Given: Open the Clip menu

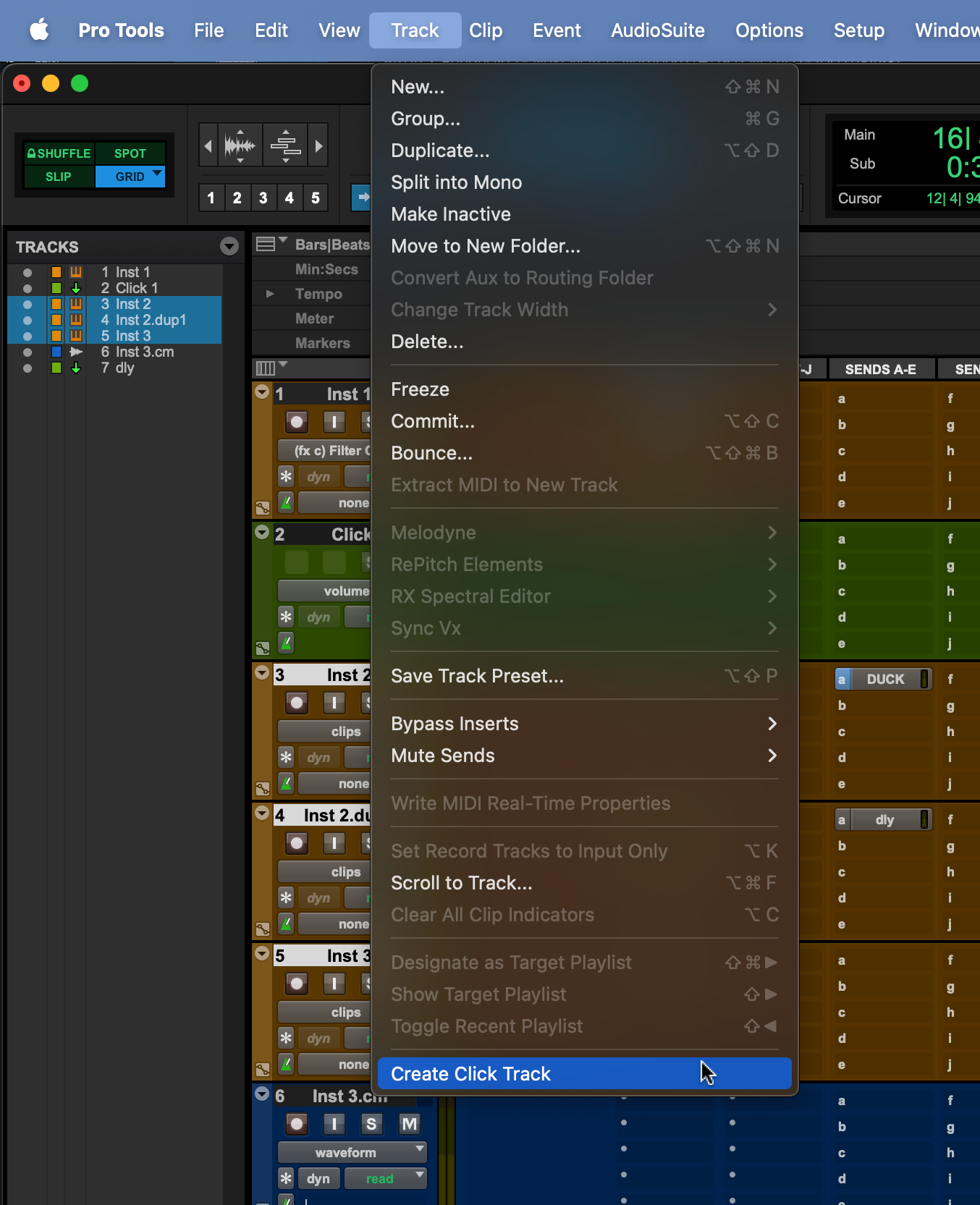Looking at the screenshot, I should pos(486,30).
